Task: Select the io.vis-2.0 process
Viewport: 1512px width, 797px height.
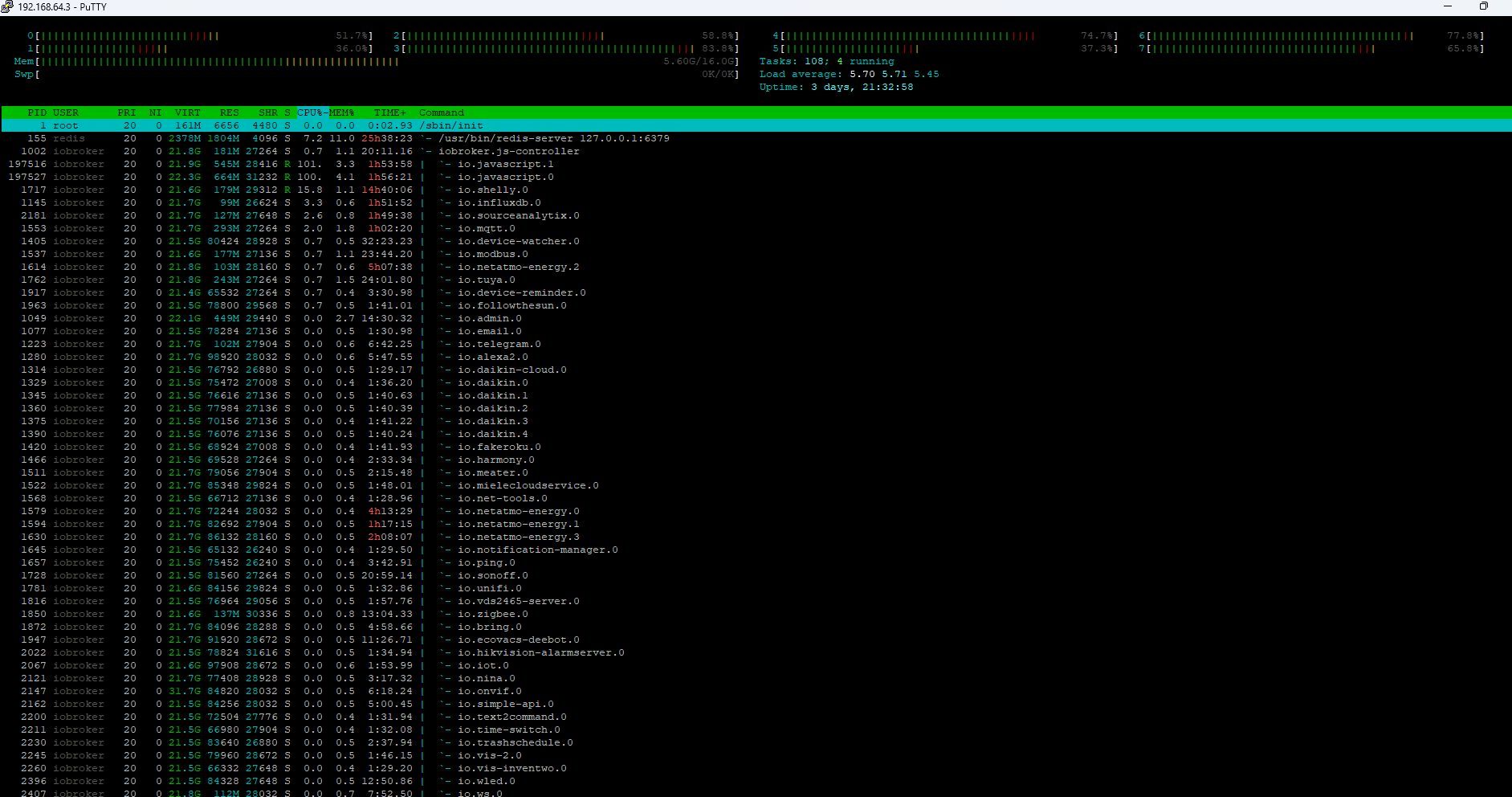Action: pyautogui.click(x=756, y=755)
